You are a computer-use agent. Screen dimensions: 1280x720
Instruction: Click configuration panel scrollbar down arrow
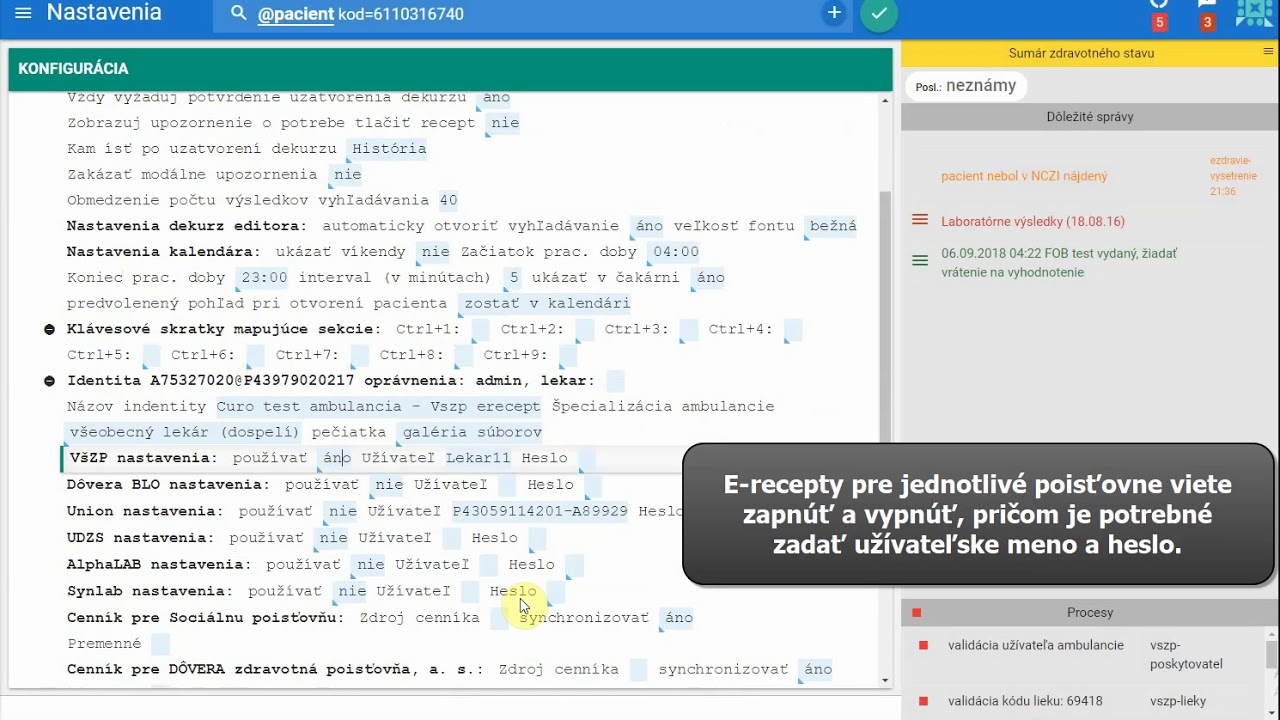point(885,680)
